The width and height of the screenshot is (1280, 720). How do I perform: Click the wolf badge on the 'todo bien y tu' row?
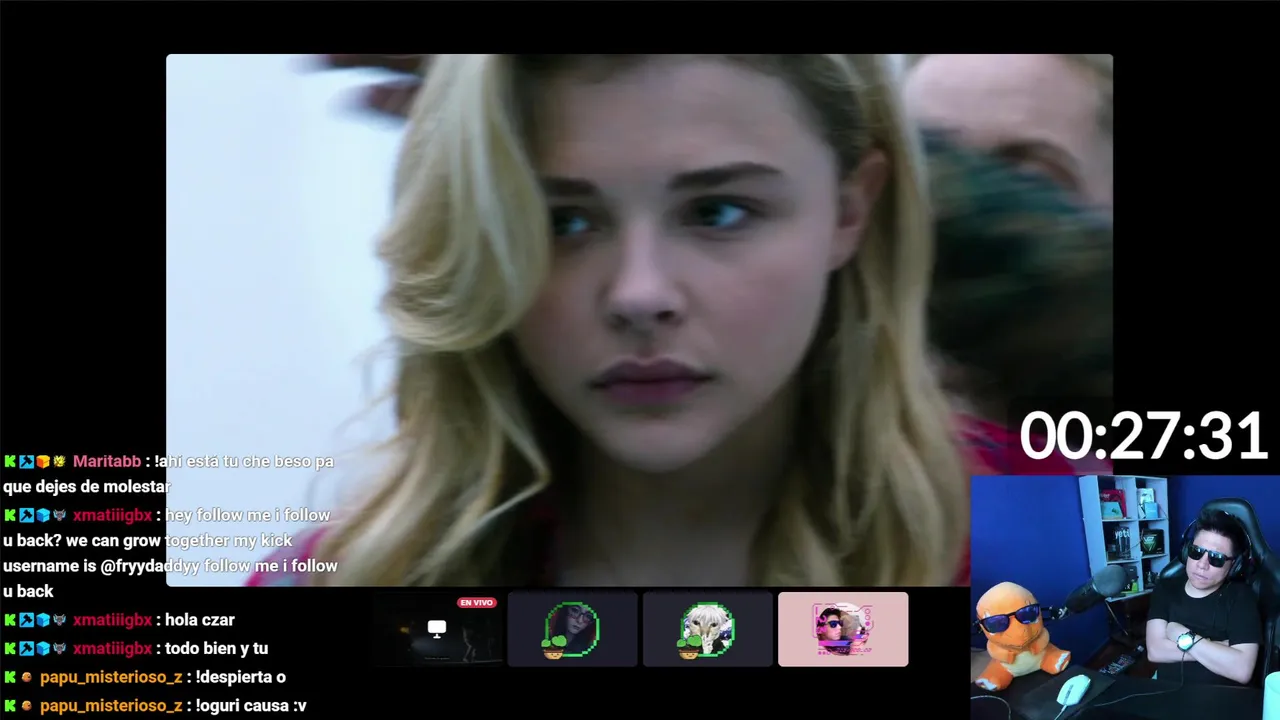[x=59, y=648]
